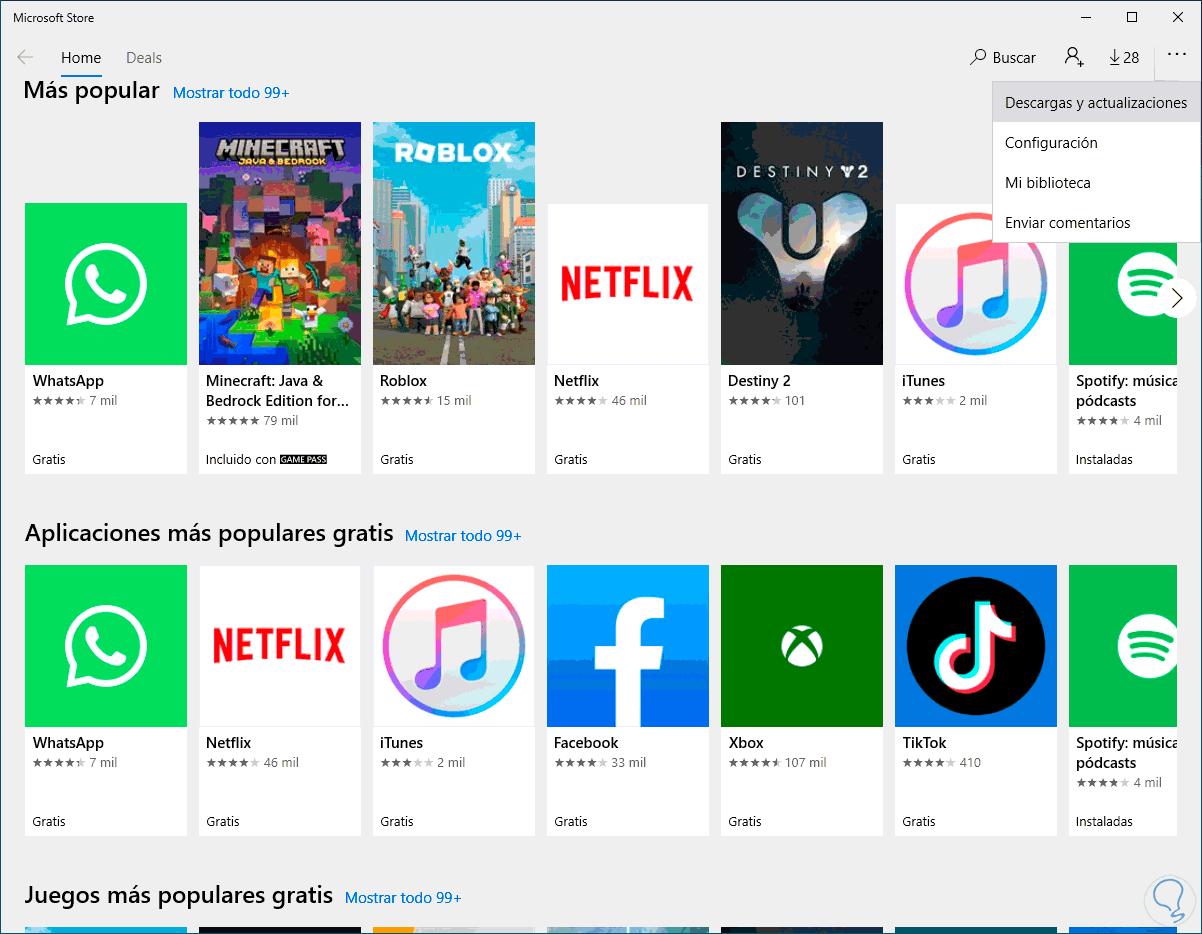Image resolution: width=1202 pixels, height=934 pixels.
Task: Switch to the Deals tab
Action: coord(144,58)
